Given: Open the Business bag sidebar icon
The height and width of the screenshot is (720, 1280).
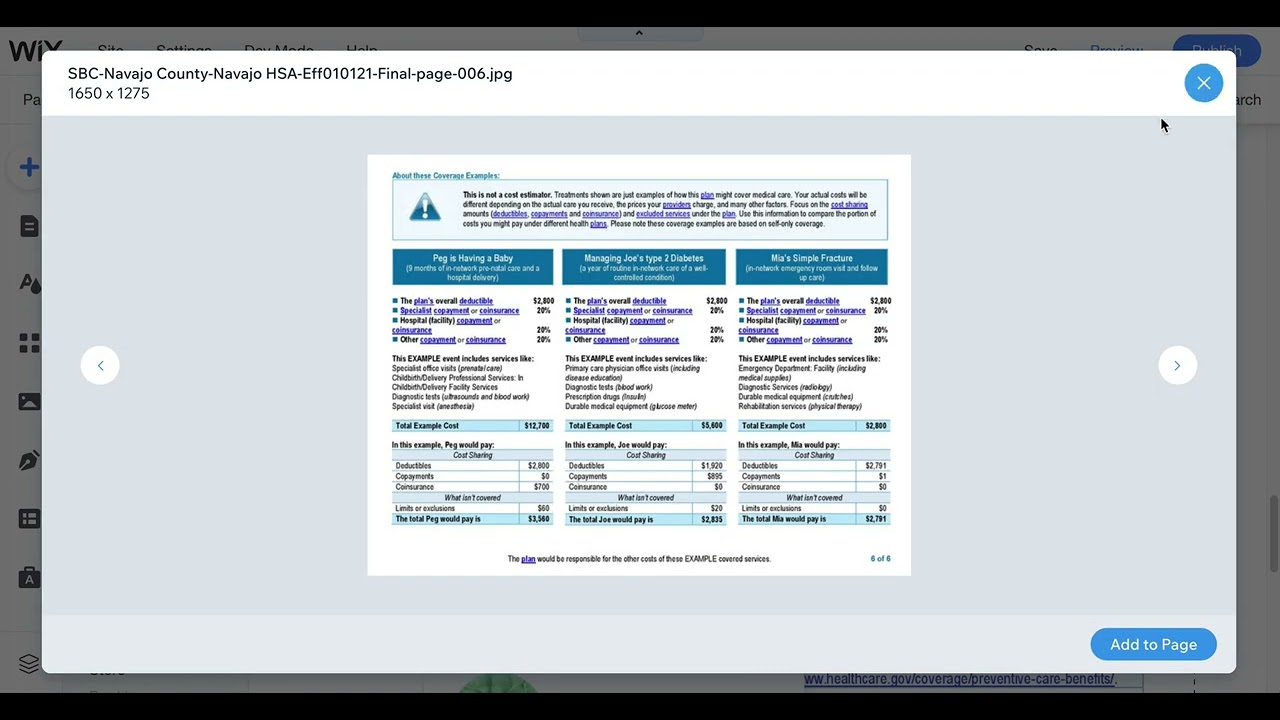Looking at the screenshot, I should click(29, 577).
